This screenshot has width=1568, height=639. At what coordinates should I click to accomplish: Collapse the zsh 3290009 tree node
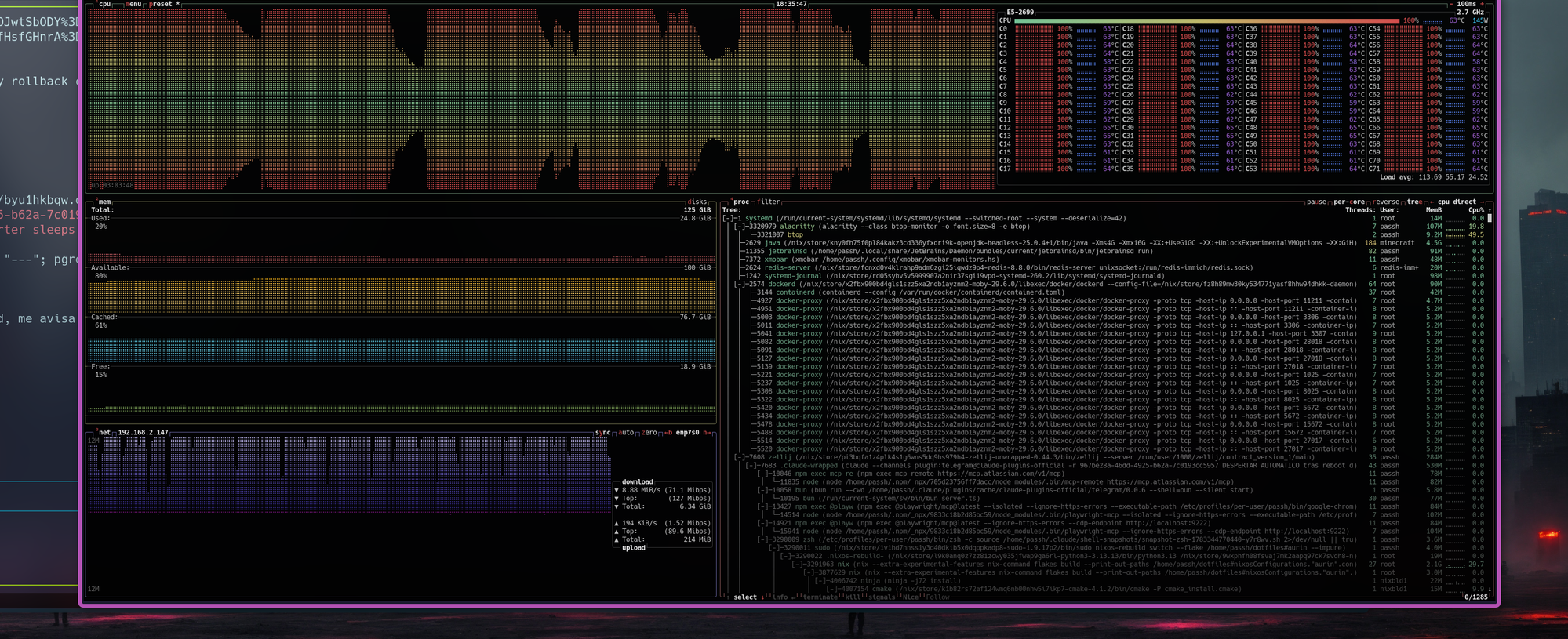pos(762,539)
